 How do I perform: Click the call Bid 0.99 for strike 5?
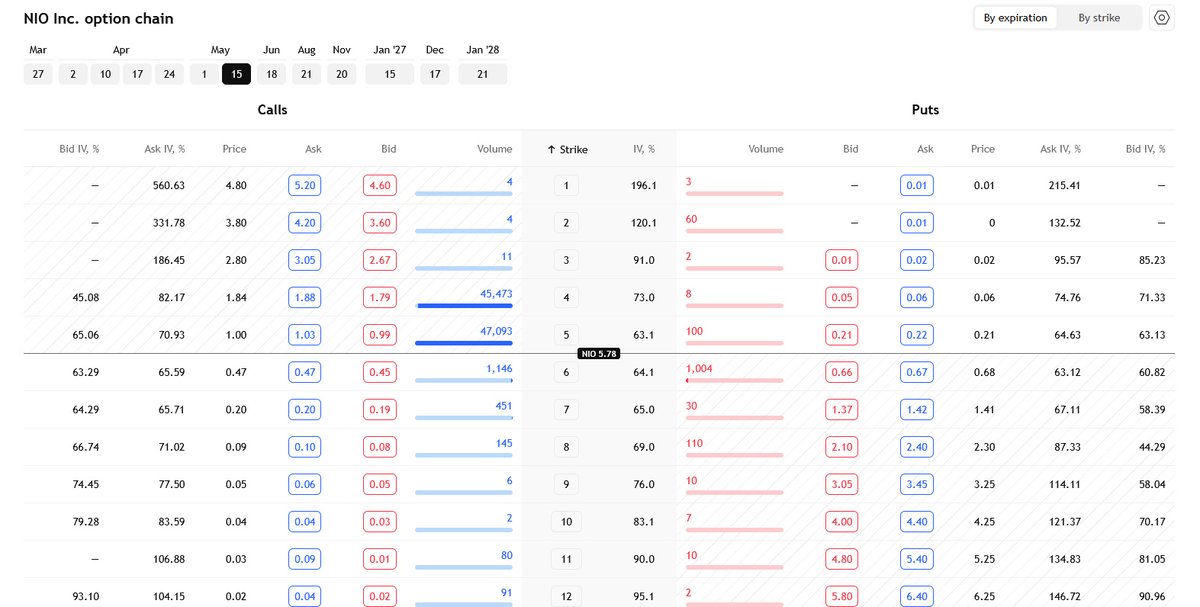point(380,334)
